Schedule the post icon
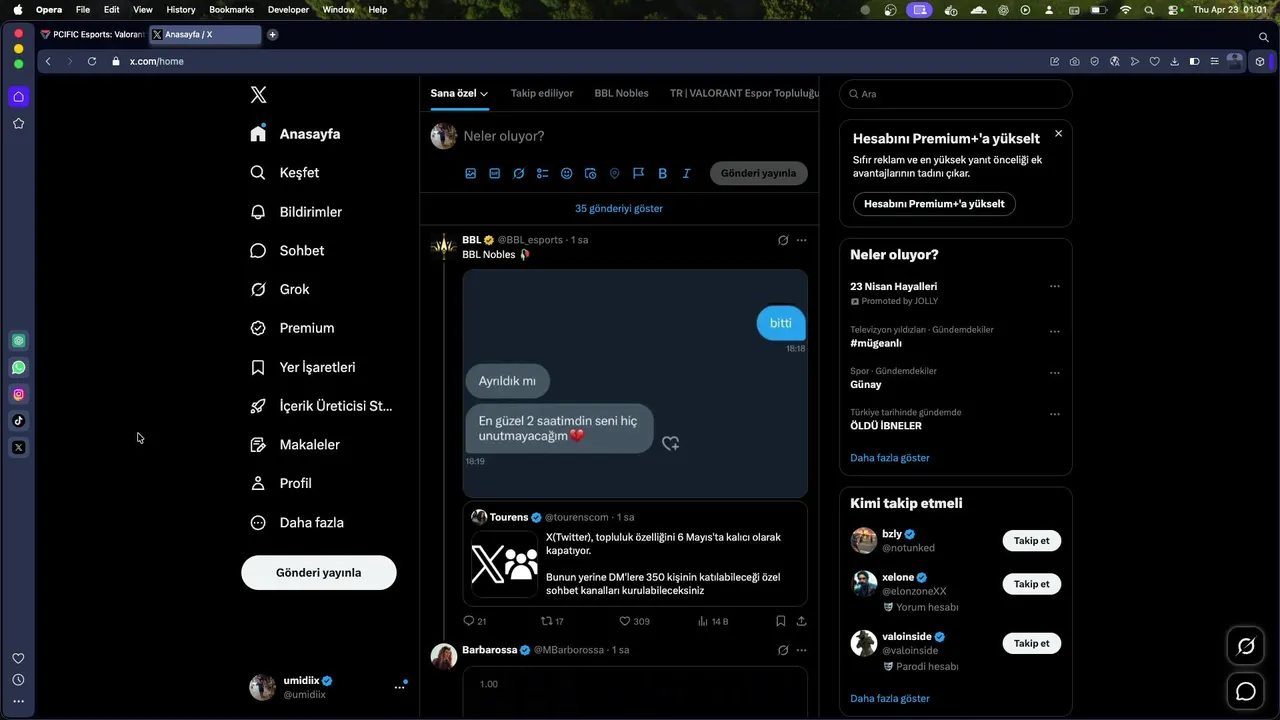 591,173
